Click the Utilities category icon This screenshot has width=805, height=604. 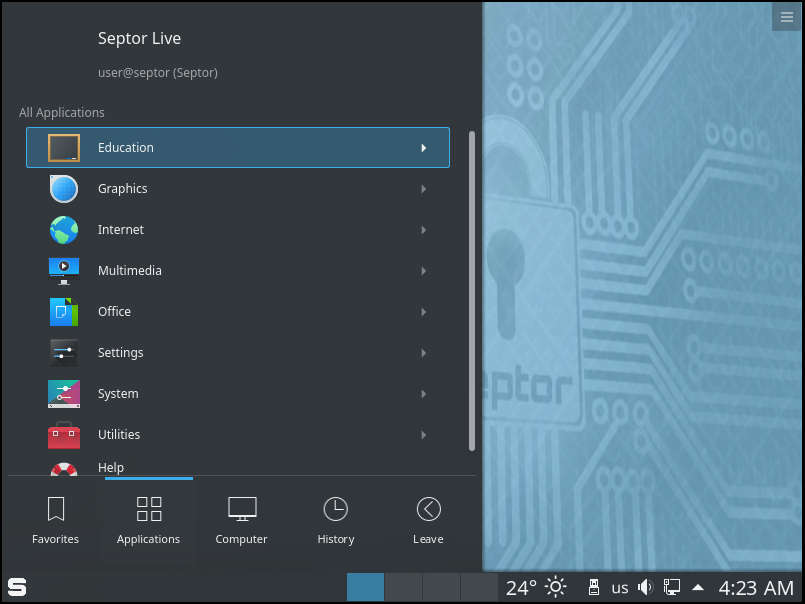click(64, 434)
